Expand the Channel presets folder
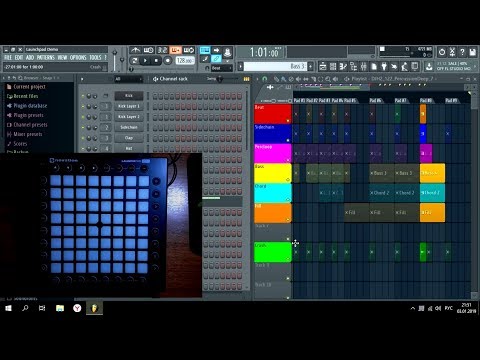480x360 pixels. tap(27, 125)
